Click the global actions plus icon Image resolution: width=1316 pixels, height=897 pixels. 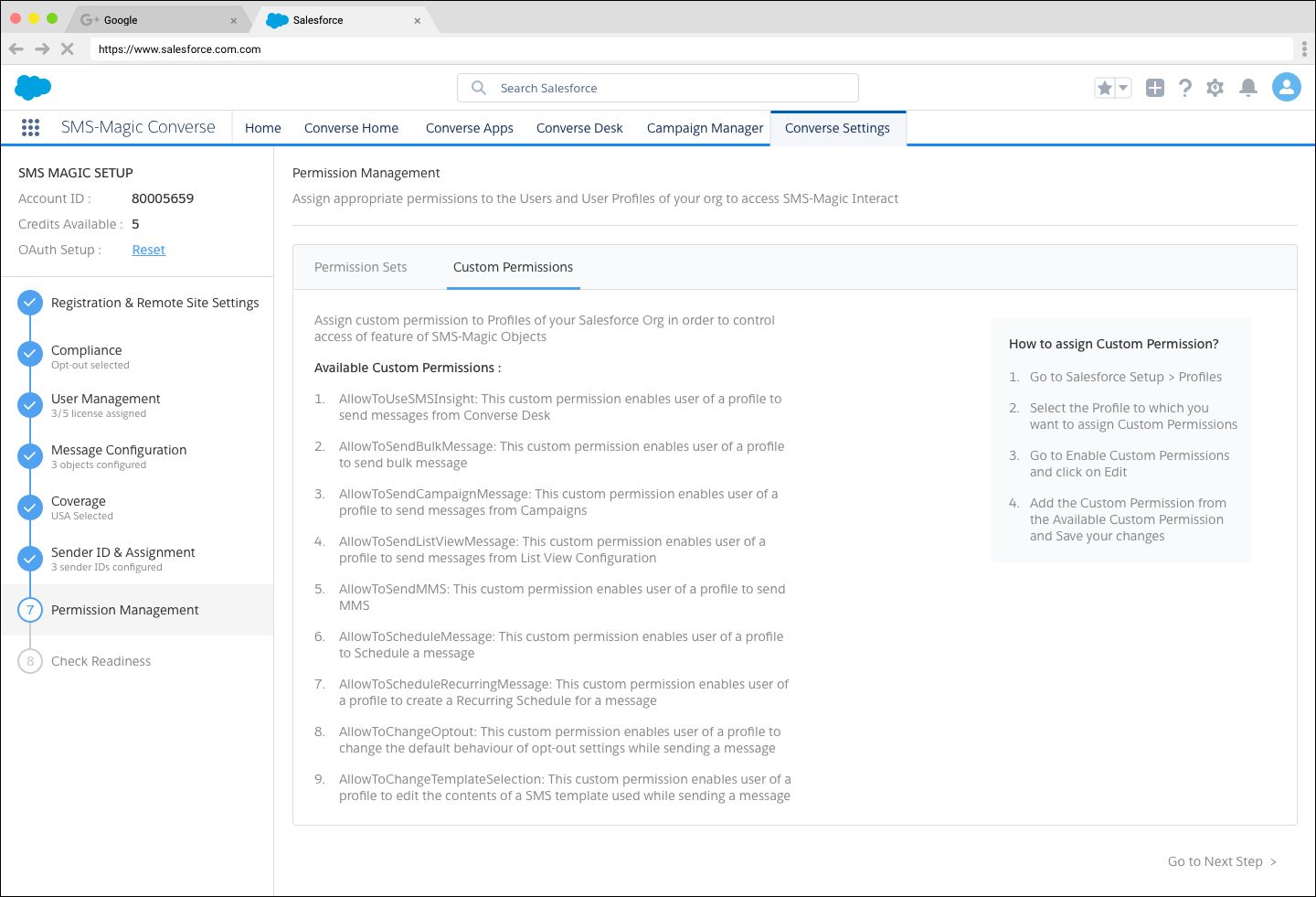pos(1155,88)
